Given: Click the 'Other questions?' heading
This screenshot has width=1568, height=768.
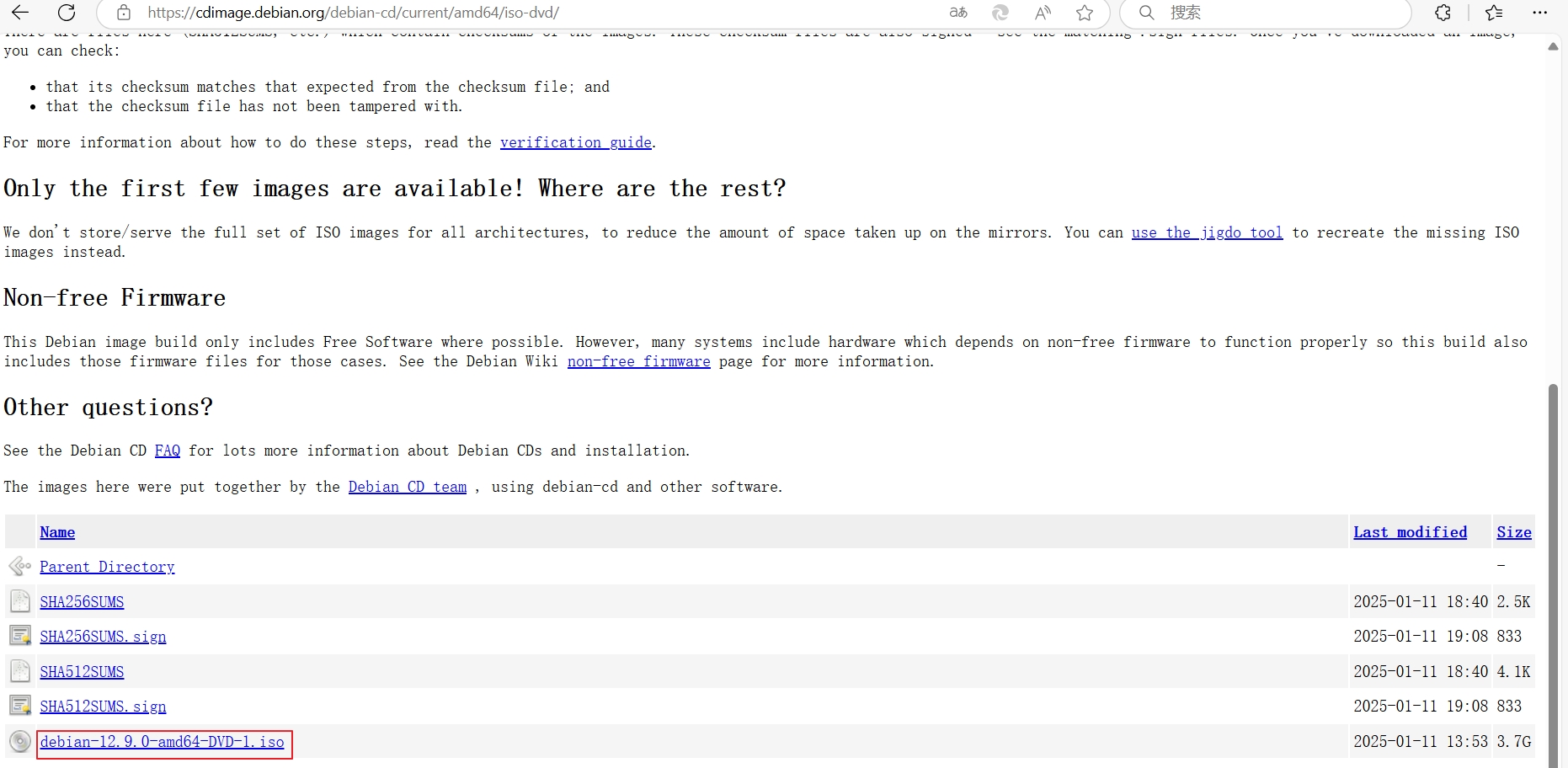Looking at the screenshot, I should click(x=108, y=408).
